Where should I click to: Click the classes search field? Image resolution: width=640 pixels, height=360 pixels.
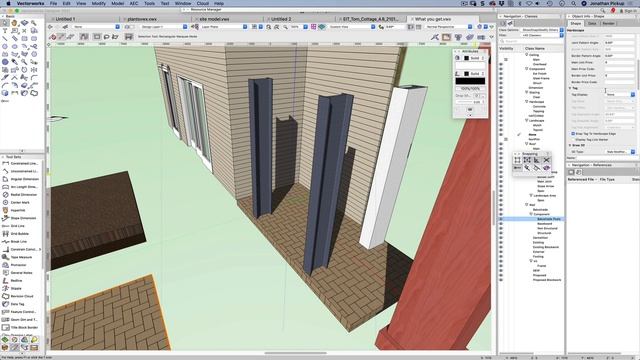pyautogui.click(x=531, y=41)
